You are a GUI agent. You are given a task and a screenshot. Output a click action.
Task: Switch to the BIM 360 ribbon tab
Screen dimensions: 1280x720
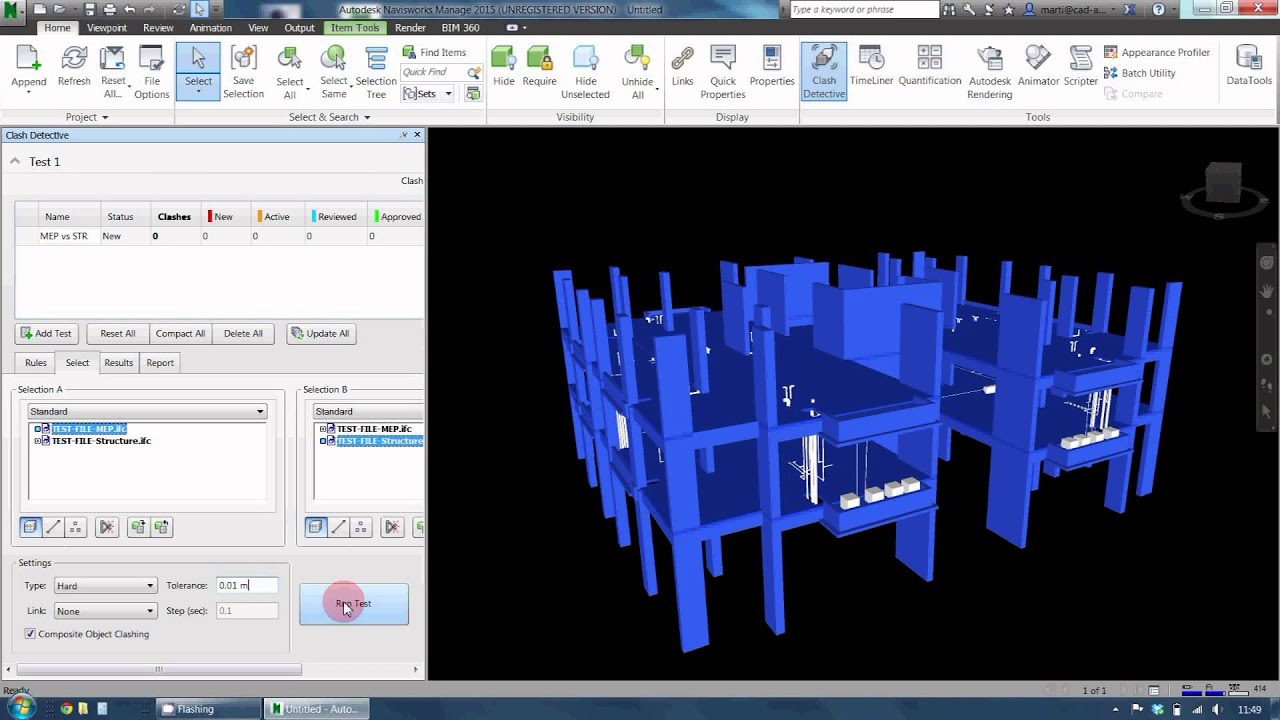click(461, 28)
